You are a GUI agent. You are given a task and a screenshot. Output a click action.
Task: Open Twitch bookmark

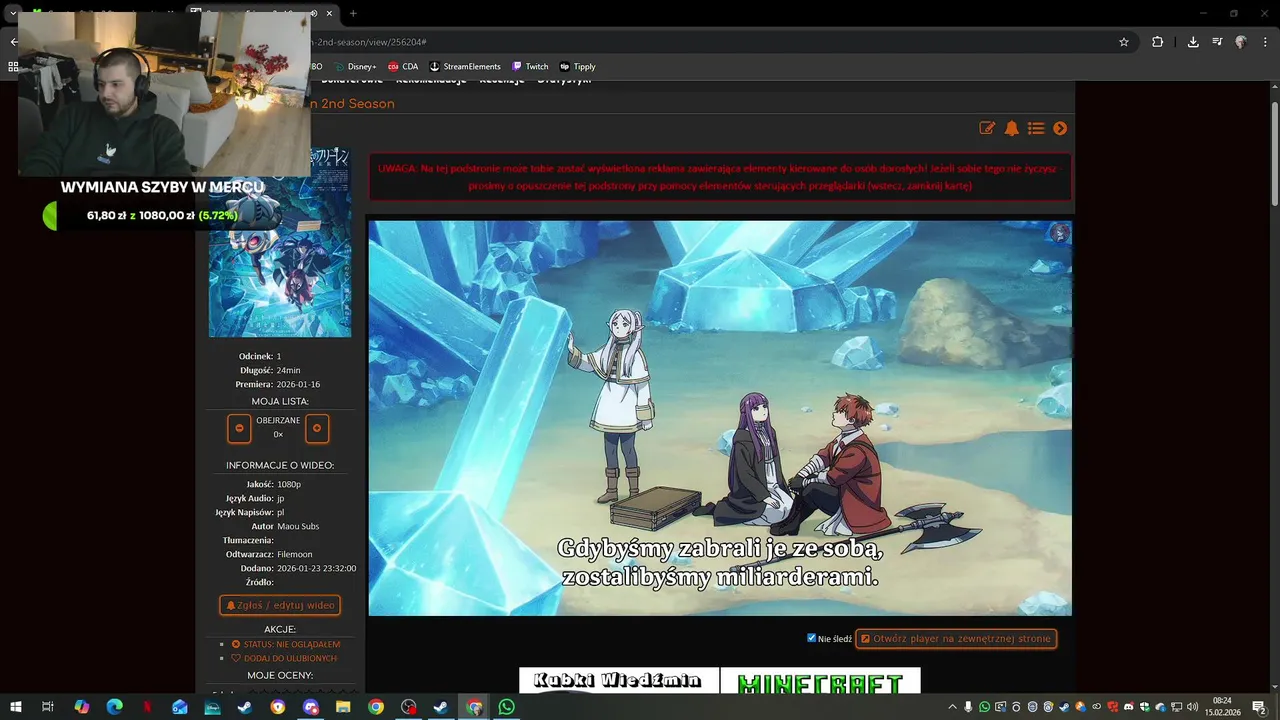[x=530, y=67]
